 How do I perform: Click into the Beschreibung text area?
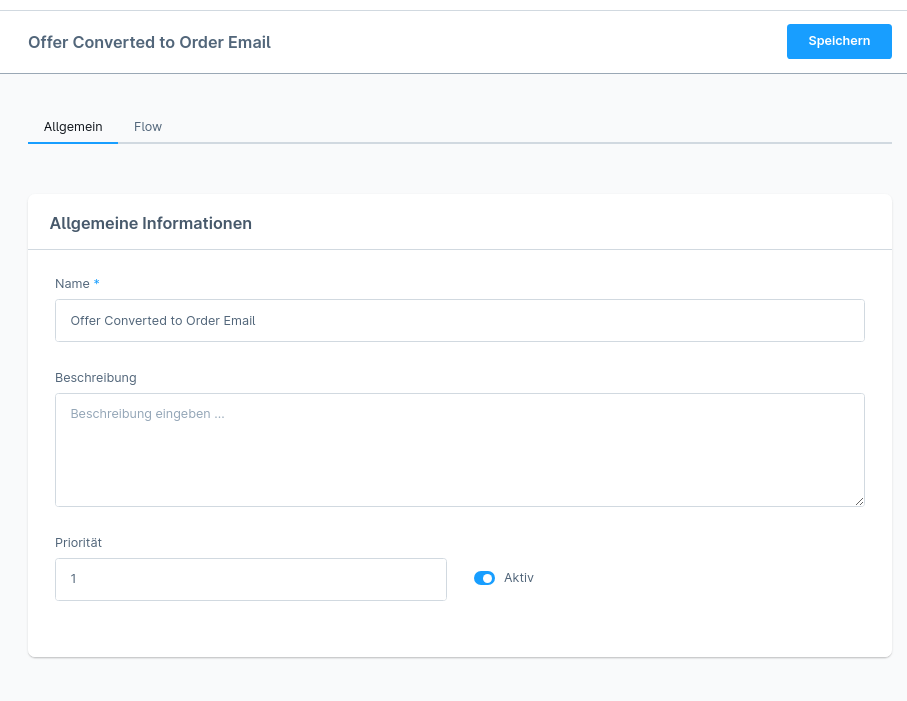tap(460, 450)
